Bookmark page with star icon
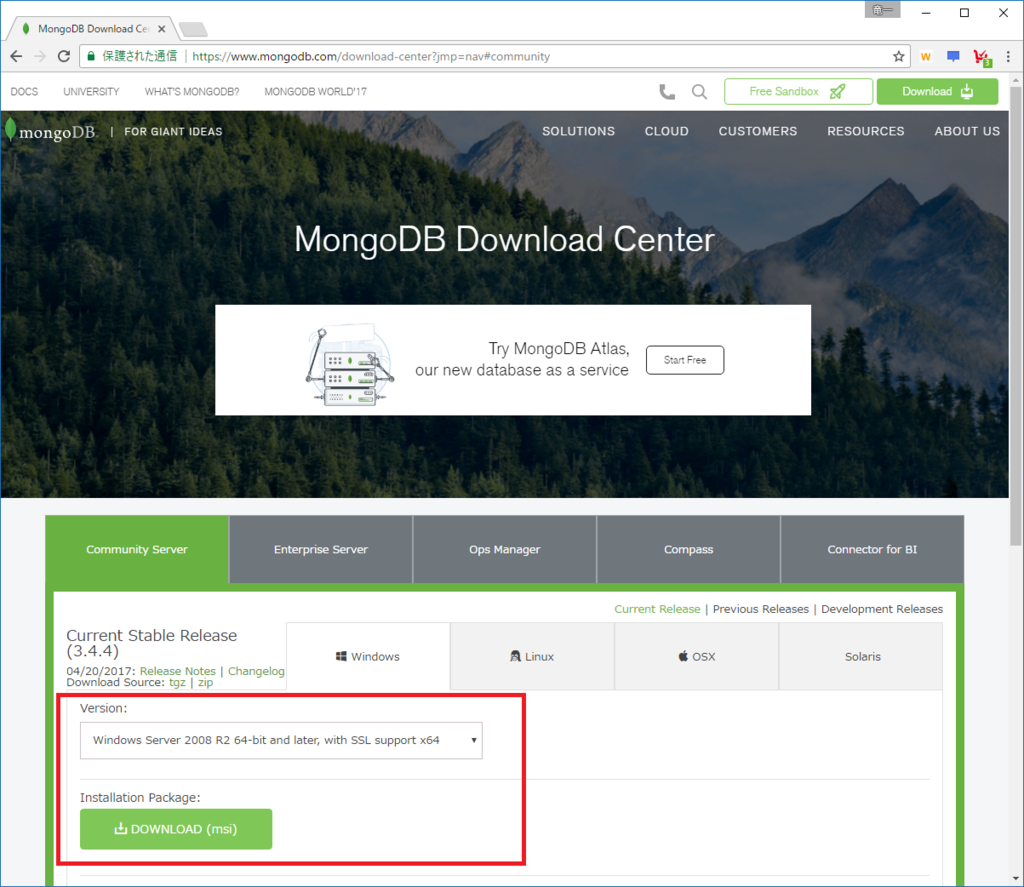This screenshot has width=1024, height=887. 899,56
